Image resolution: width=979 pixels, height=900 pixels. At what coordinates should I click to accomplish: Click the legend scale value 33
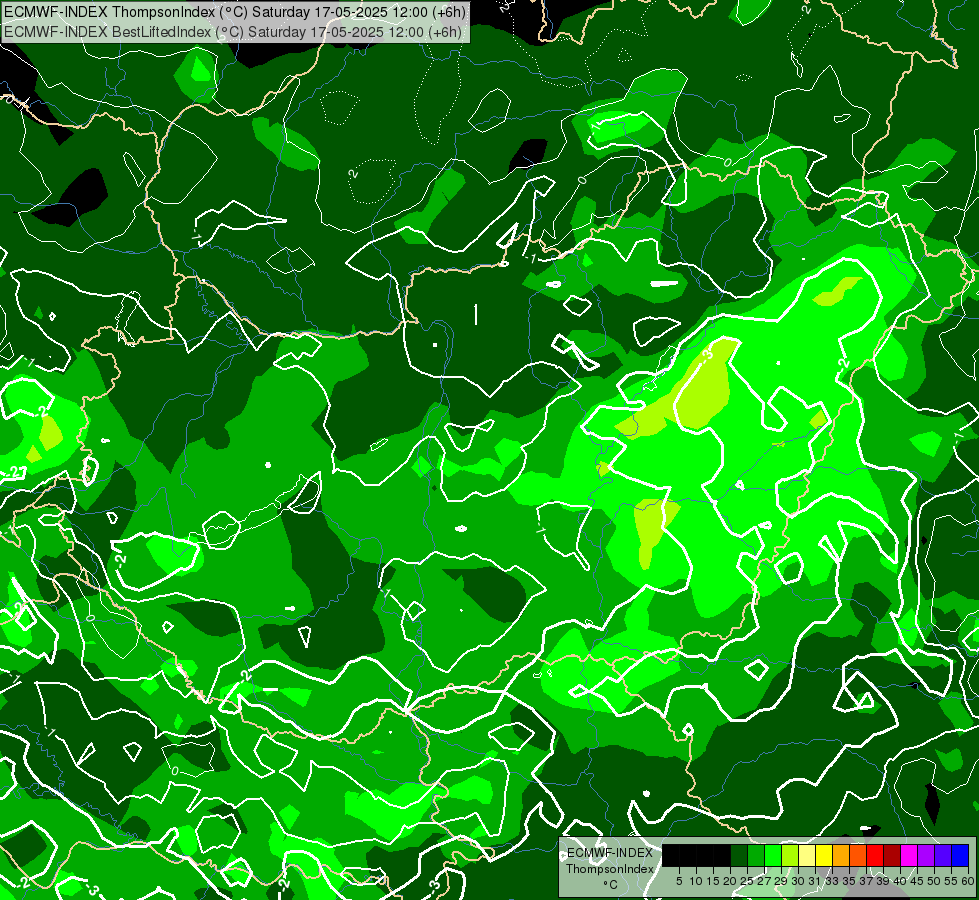(x=832, y=881)
